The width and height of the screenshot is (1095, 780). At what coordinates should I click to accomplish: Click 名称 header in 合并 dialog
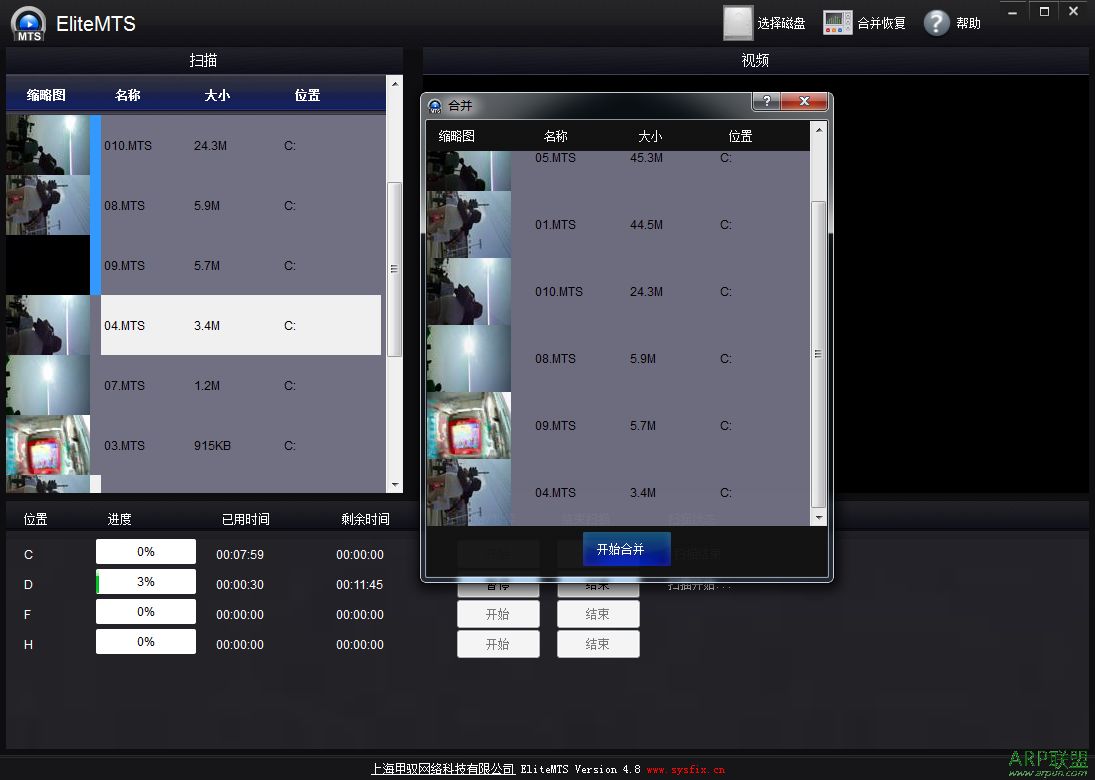coord(556,136)
